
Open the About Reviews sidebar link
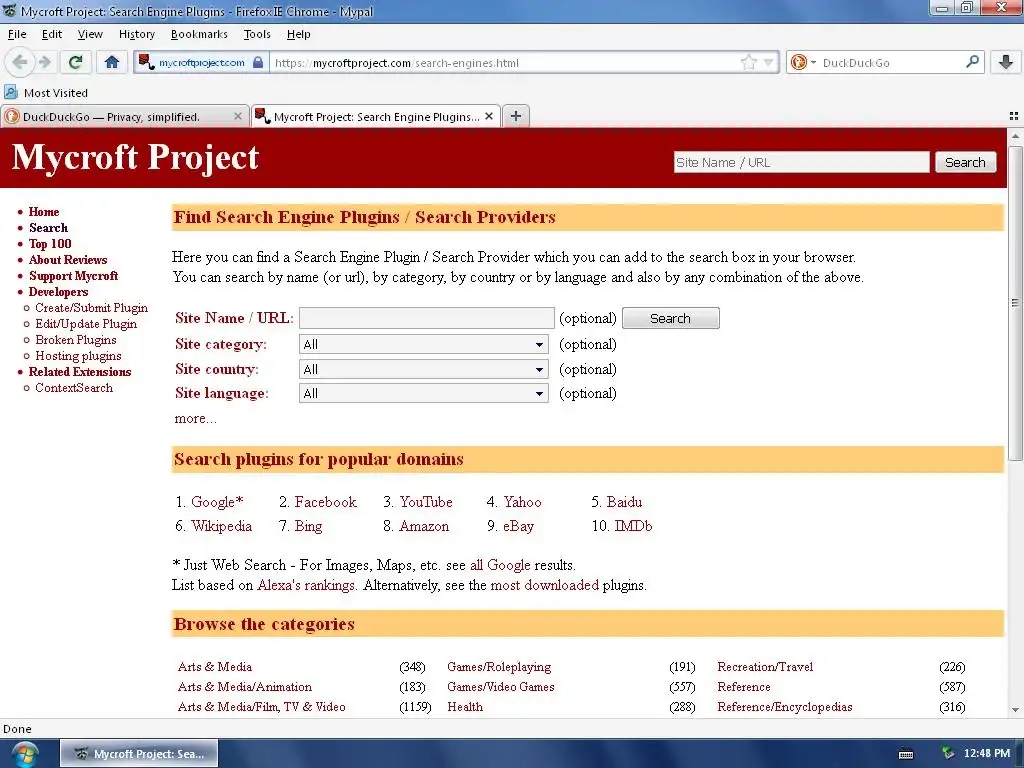[x=68, y=260]
